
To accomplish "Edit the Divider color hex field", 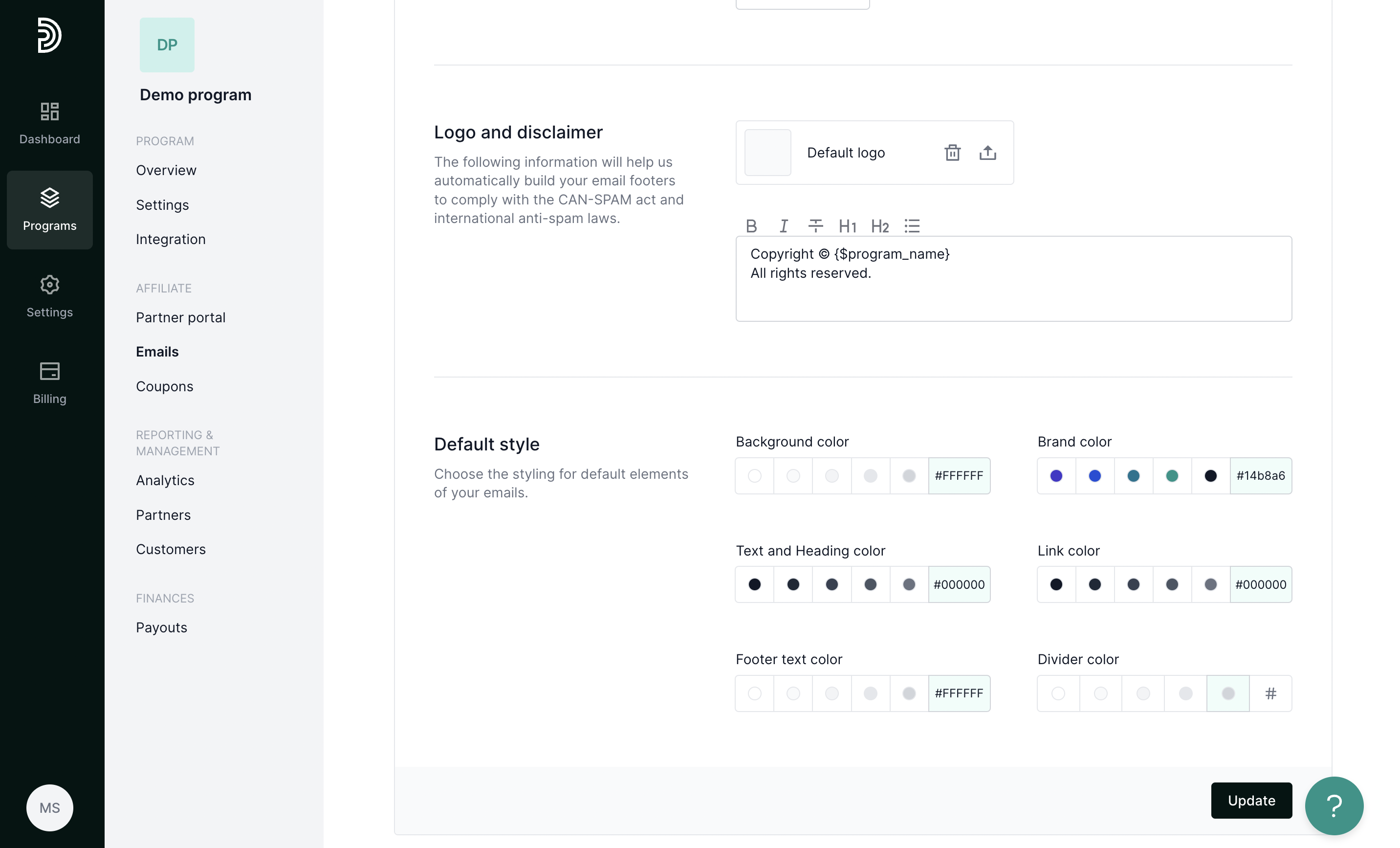I will (1270, 693).
